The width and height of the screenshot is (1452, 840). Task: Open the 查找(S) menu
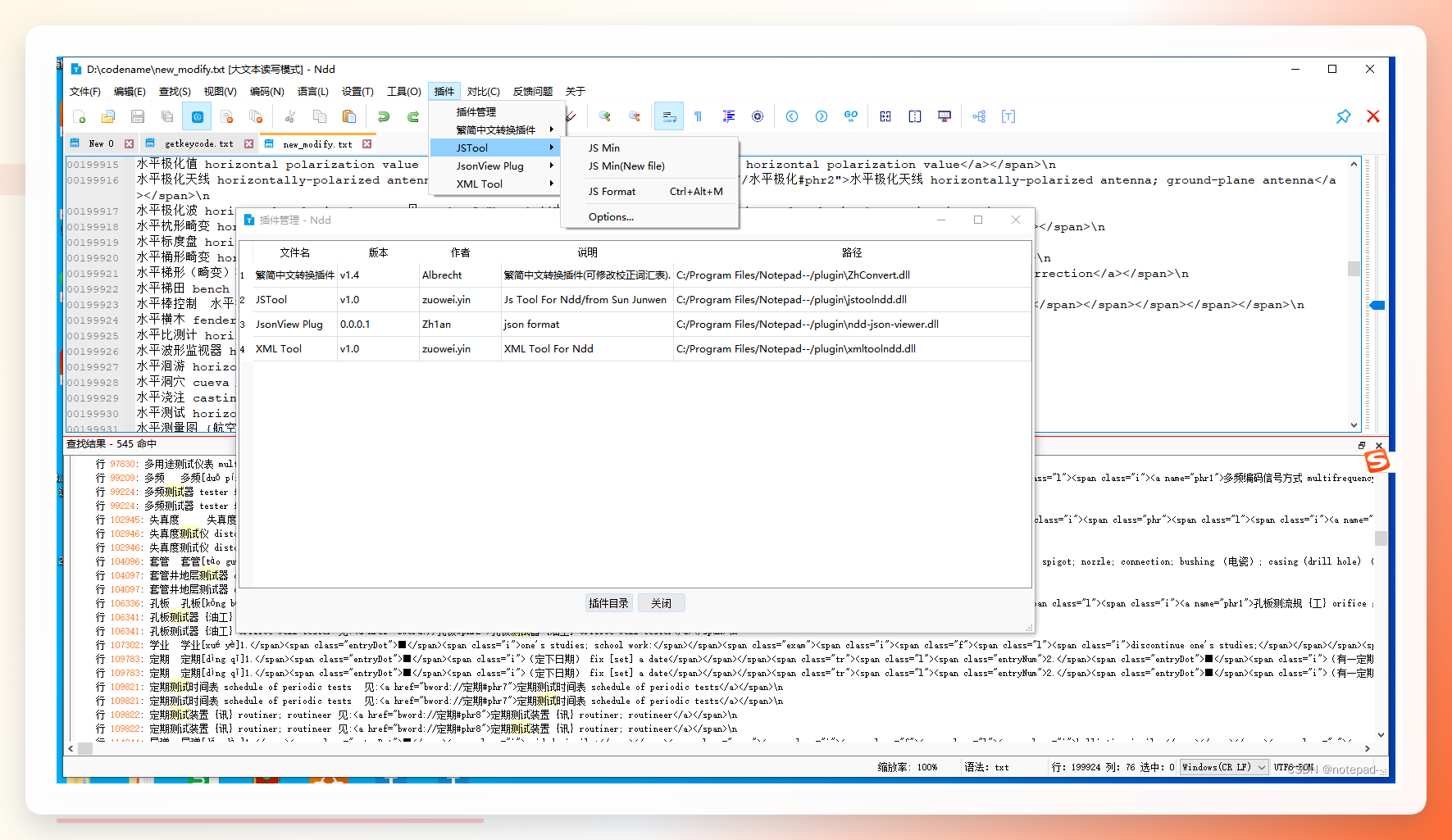[175, 92]
